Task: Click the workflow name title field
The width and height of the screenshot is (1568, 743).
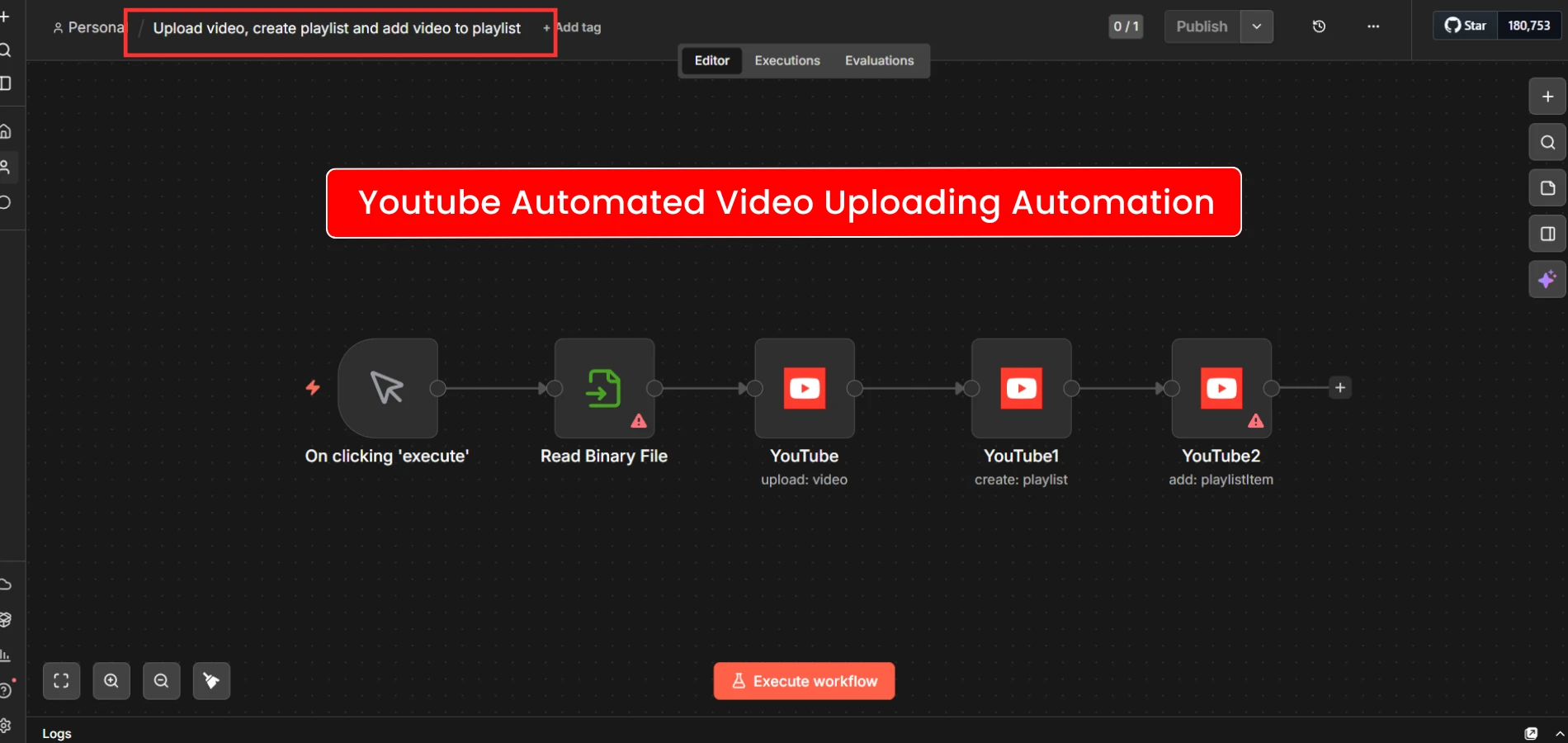Action: [x=337, y=29]
